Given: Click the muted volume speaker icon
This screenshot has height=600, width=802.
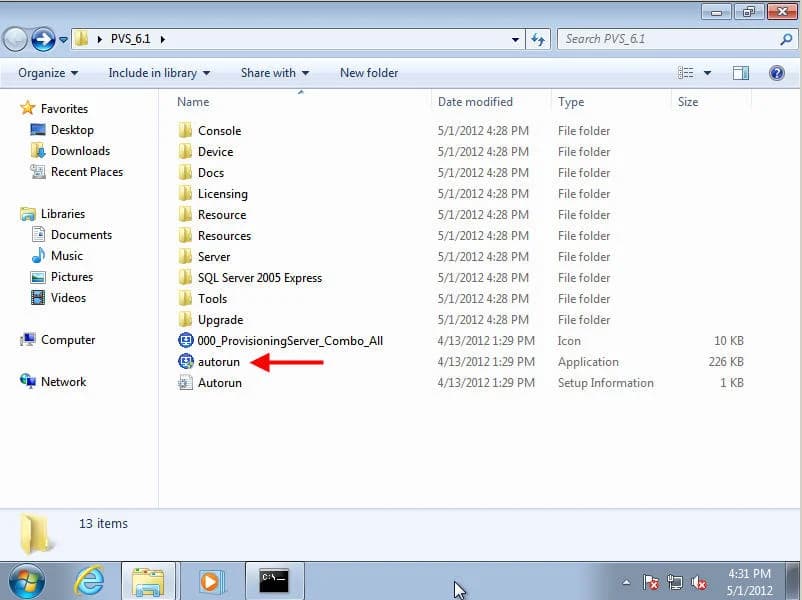Looking at the screenshot, I should [x=699, y=582].
